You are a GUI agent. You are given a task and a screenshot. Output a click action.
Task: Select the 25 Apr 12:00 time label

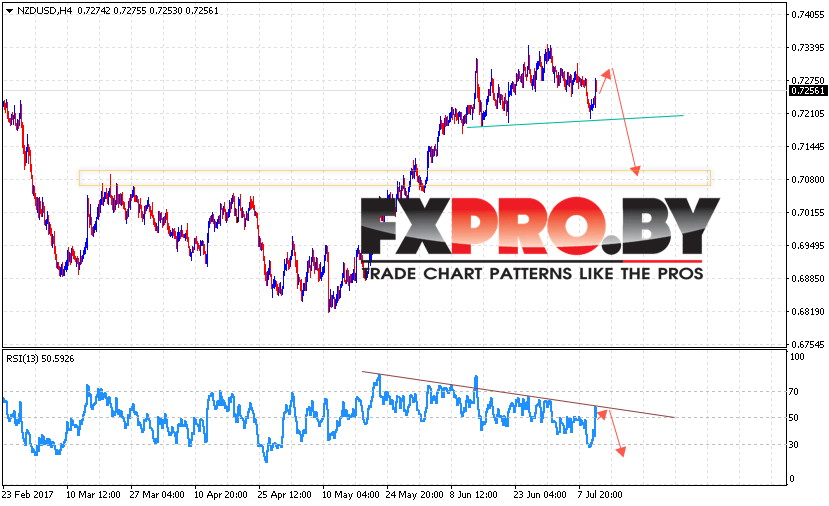pyautogui.click(x=284, y=495)
